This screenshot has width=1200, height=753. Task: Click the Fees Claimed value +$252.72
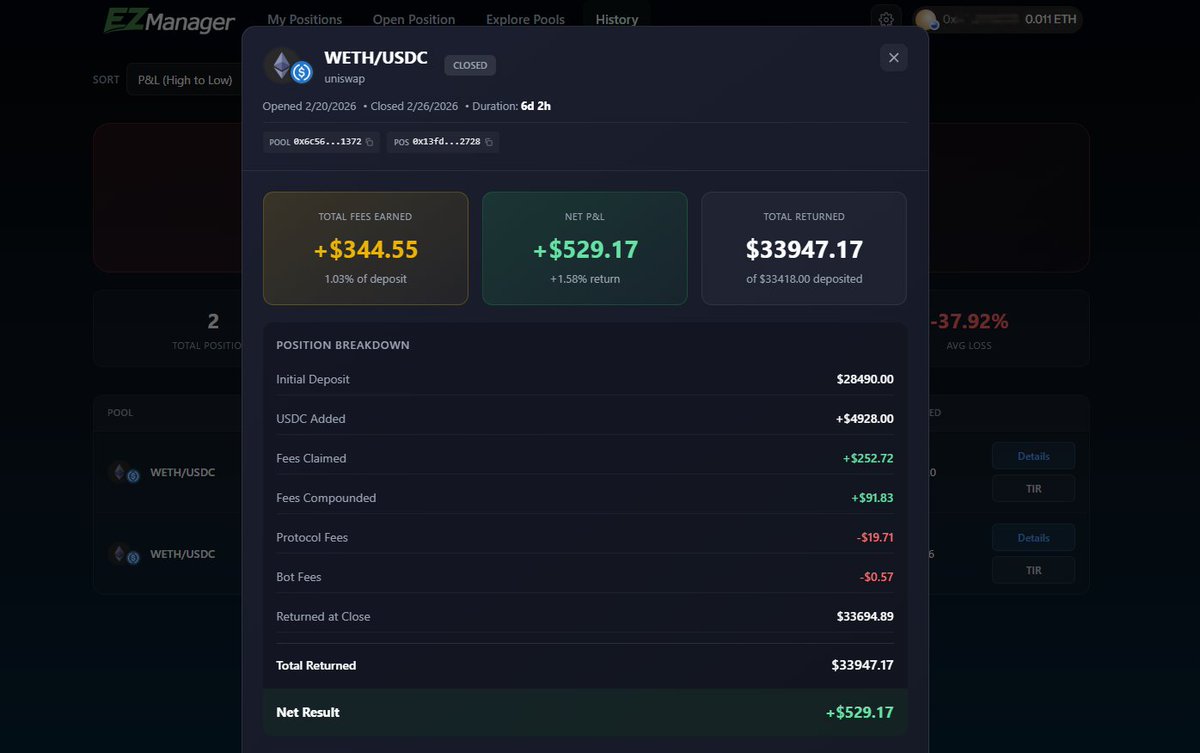point(868,459)
